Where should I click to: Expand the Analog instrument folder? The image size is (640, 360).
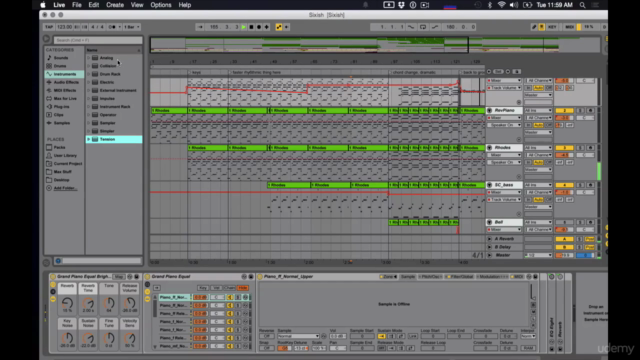click(x=89, y=58)
